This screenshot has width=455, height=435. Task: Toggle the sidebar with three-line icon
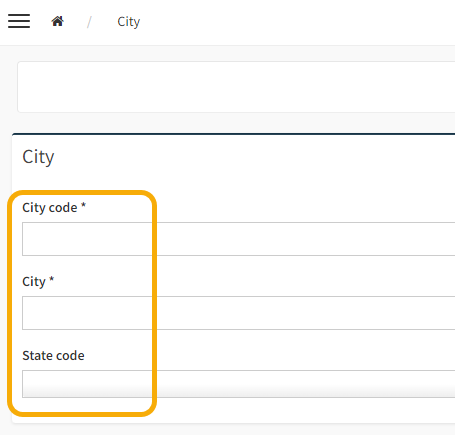tap(19, 21)
